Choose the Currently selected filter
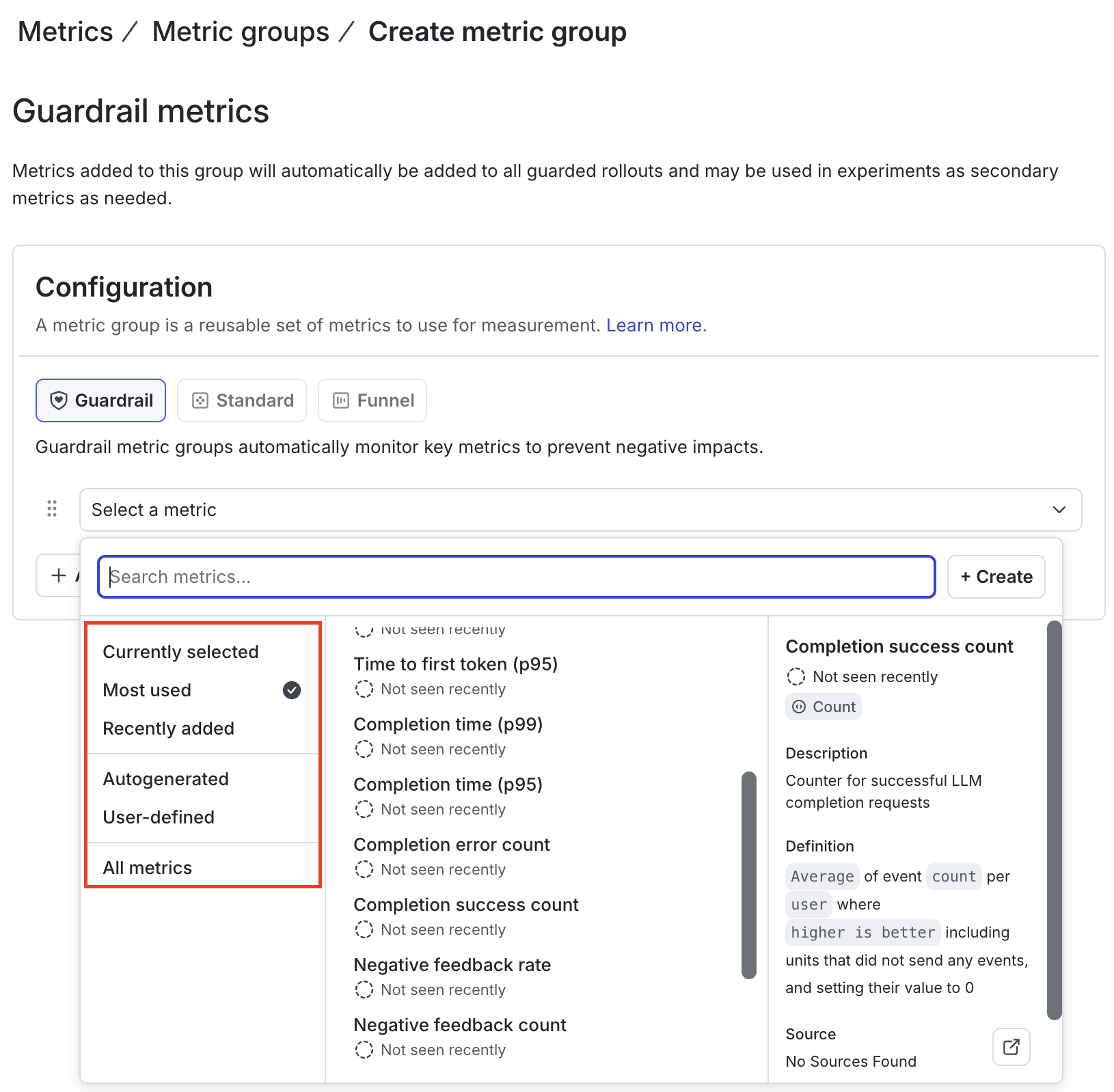Image resolution: width=1114 pixels, height=1092 pixels. 180,652
